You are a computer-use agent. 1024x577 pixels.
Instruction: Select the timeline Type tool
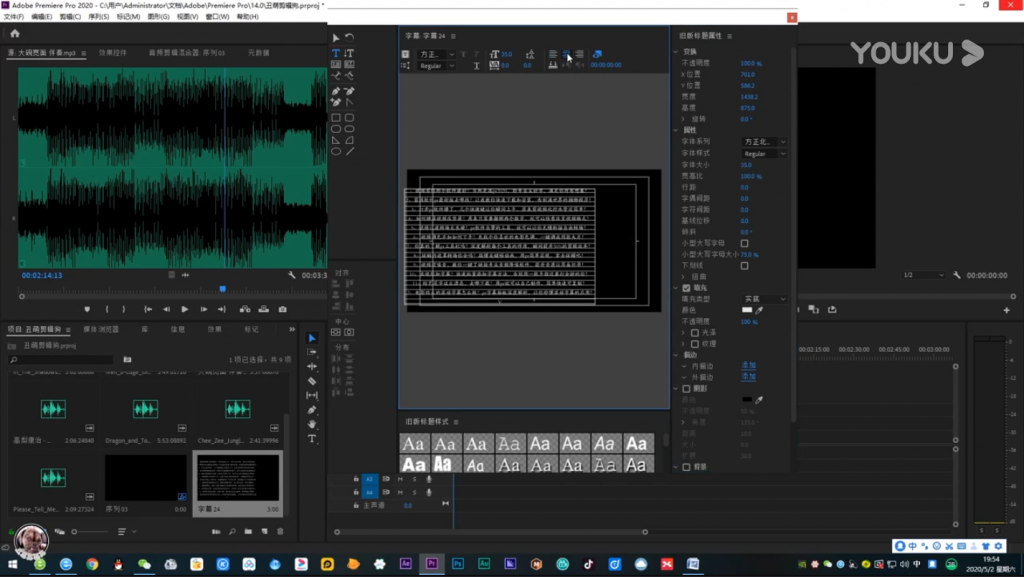[312, 439]
